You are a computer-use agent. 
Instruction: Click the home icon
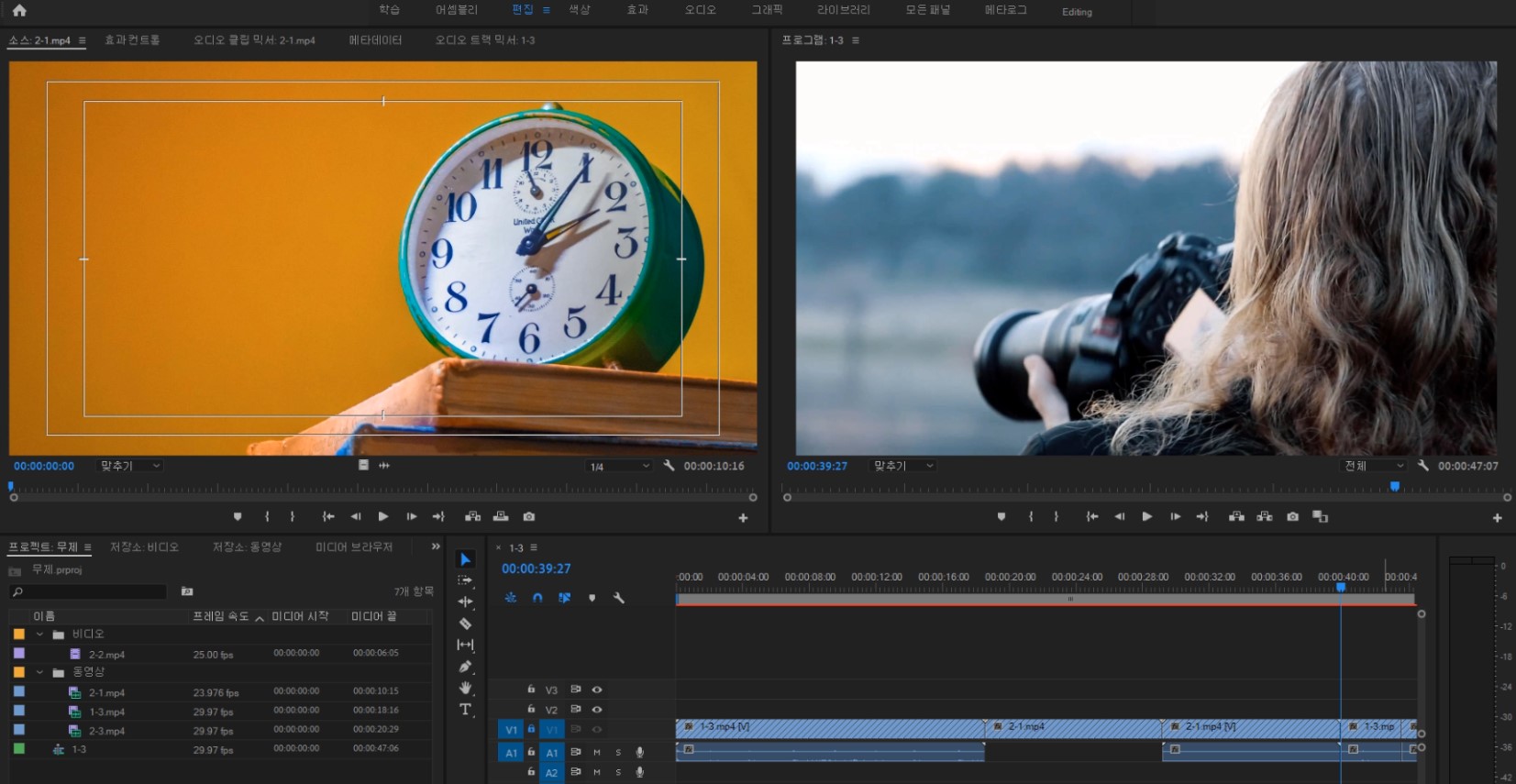point(19,11)
